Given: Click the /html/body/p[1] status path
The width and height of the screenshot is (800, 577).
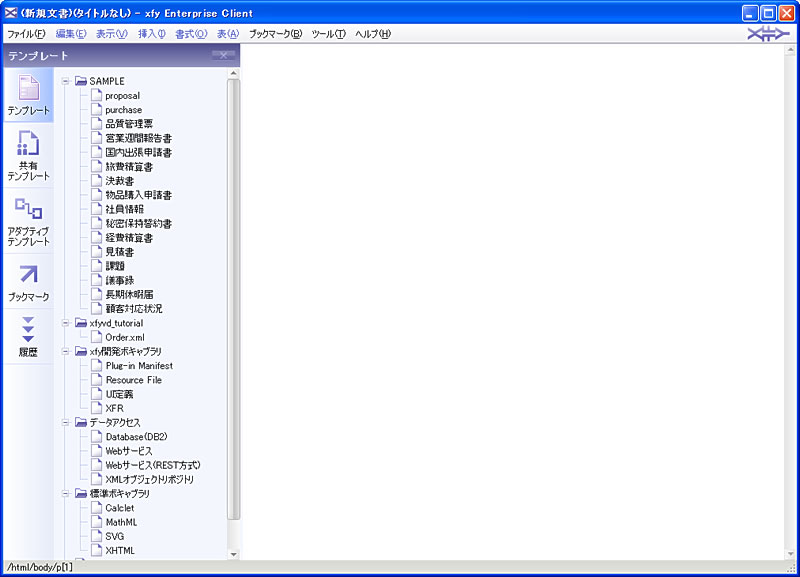Looking at the screenshot, I should coord(40,567).
